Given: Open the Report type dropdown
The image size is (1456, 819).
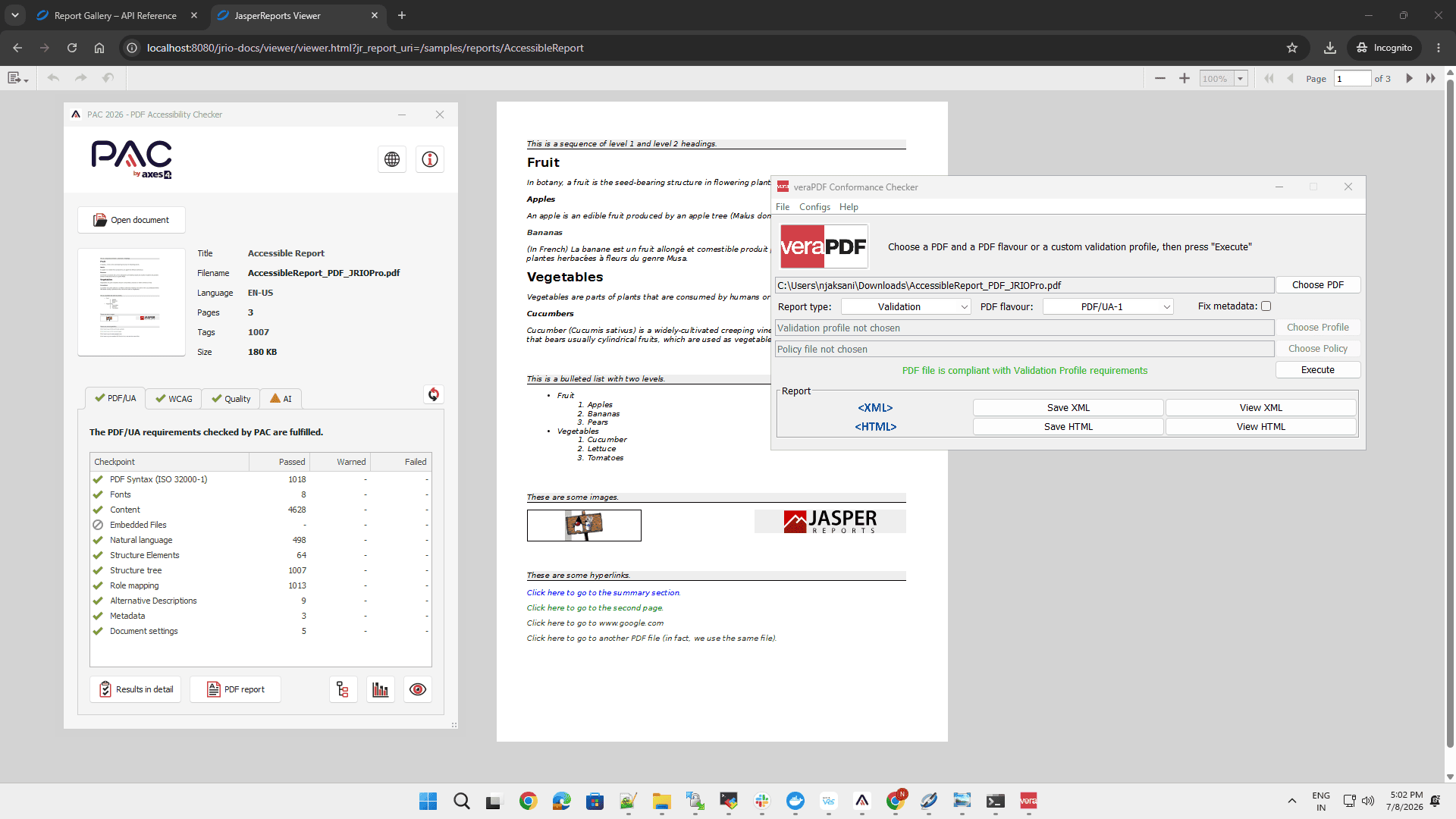Looking at the screenshot, I should tap(906, 306).
